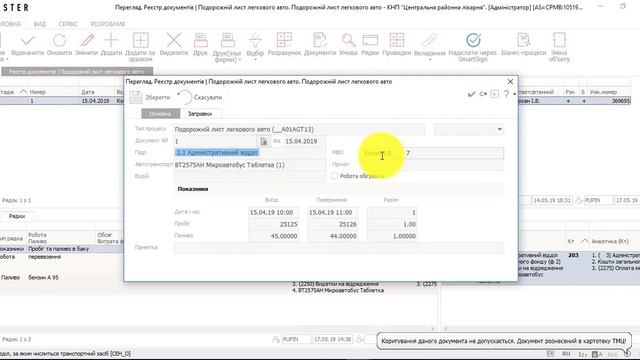Click the Паливо departure value 45.00000
The image size is (640, 360).
(x=273, y=236)
